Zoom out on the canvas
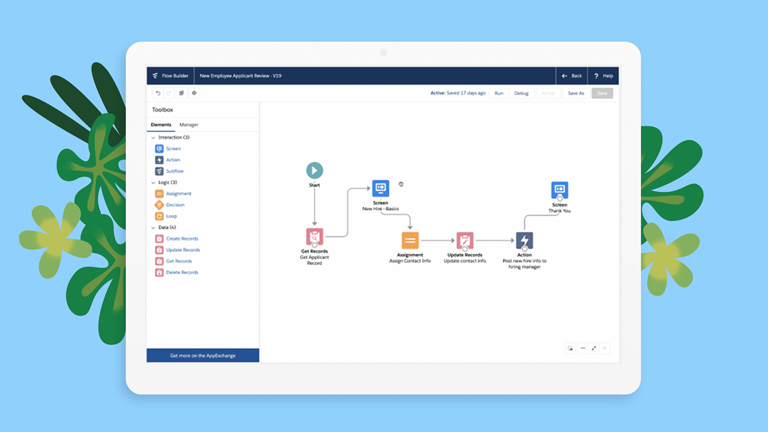Image resolution: width=768 pixels, height=432 pixels. (x=583, y=348)
